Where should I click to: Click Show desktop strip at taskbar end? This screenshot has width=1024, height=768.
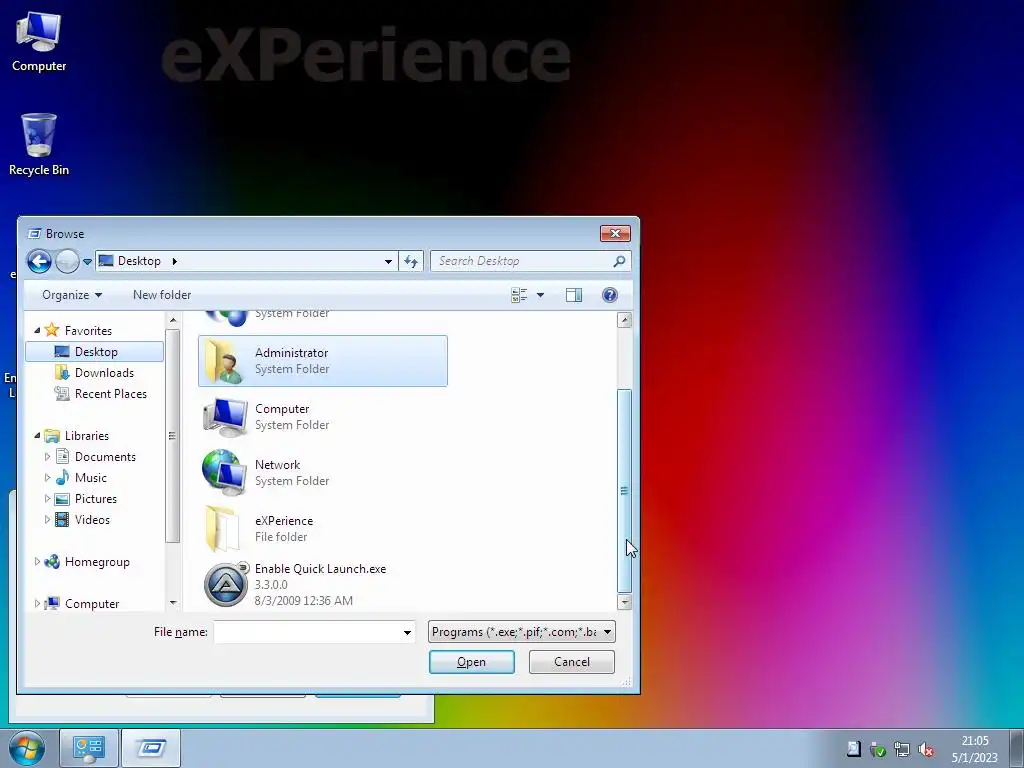(1017, 748)
